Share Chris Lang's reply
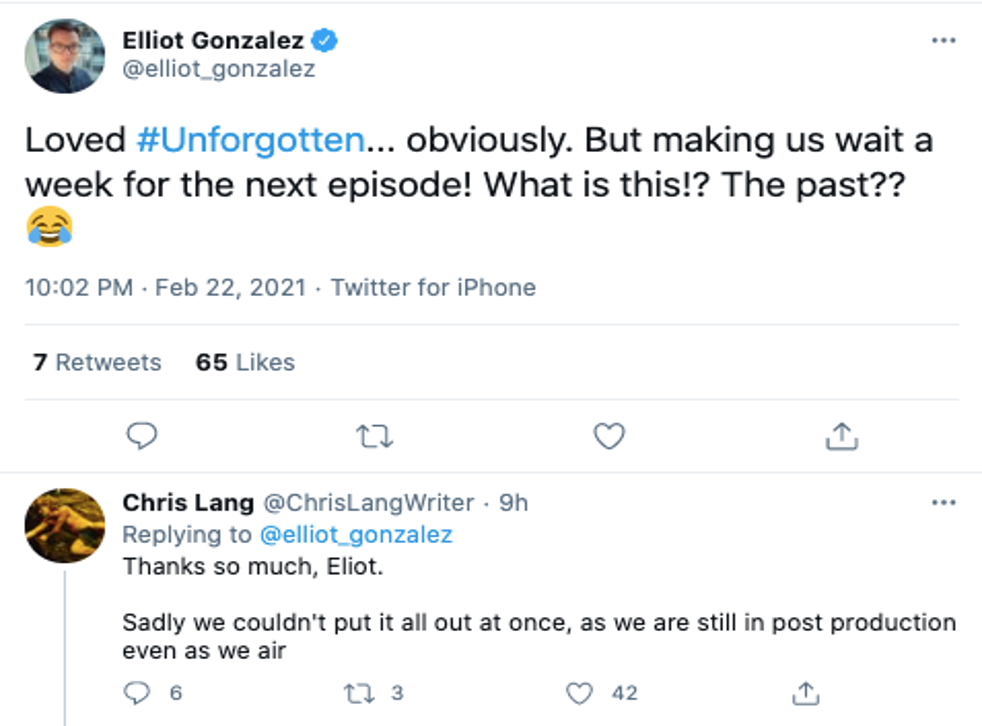 click(x=807, y=692)
